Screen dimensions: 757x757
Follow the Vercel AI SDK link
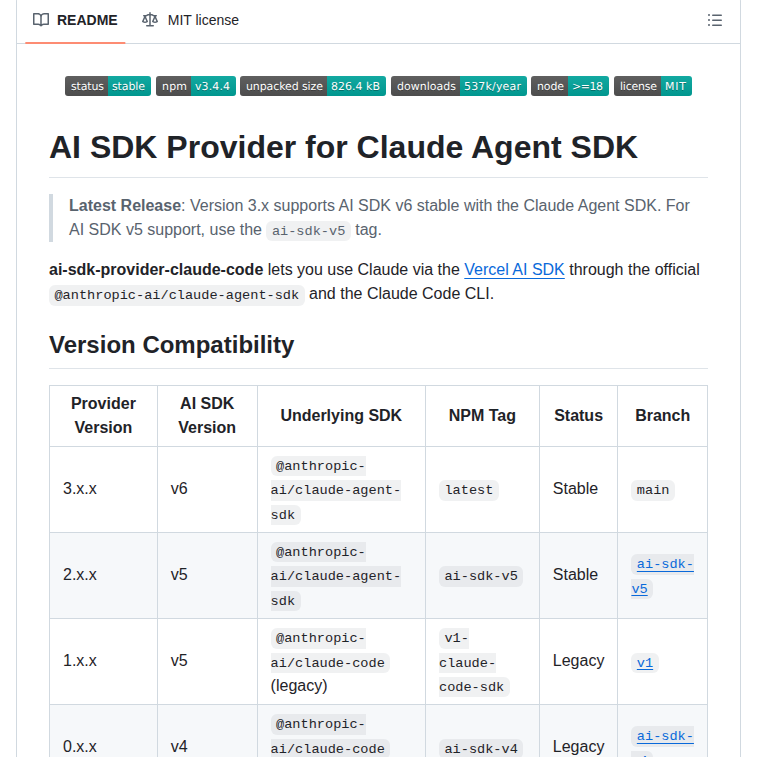(x=514, y=269)
